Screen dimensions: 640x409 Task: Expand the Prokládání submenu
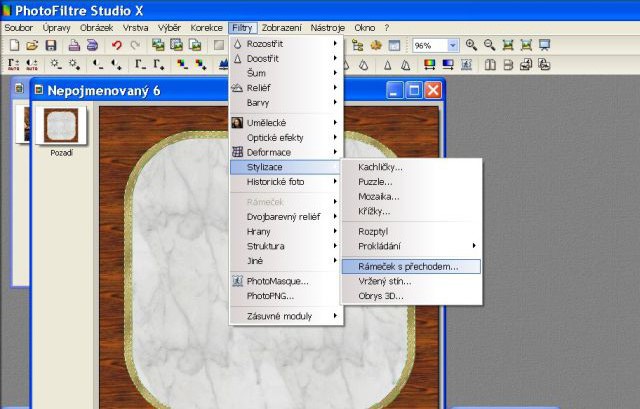coord(411,246)
